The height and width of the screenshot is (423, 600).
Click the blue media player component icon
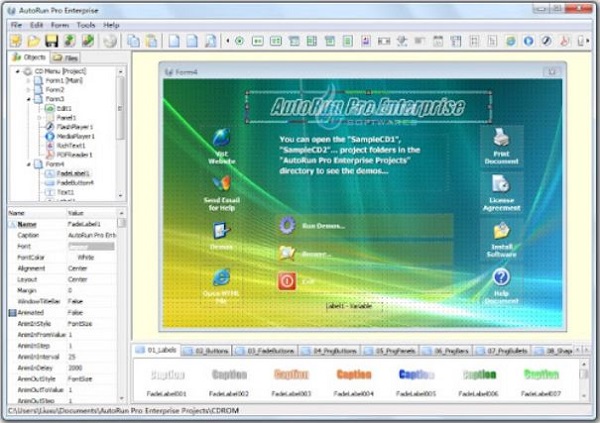528,41
